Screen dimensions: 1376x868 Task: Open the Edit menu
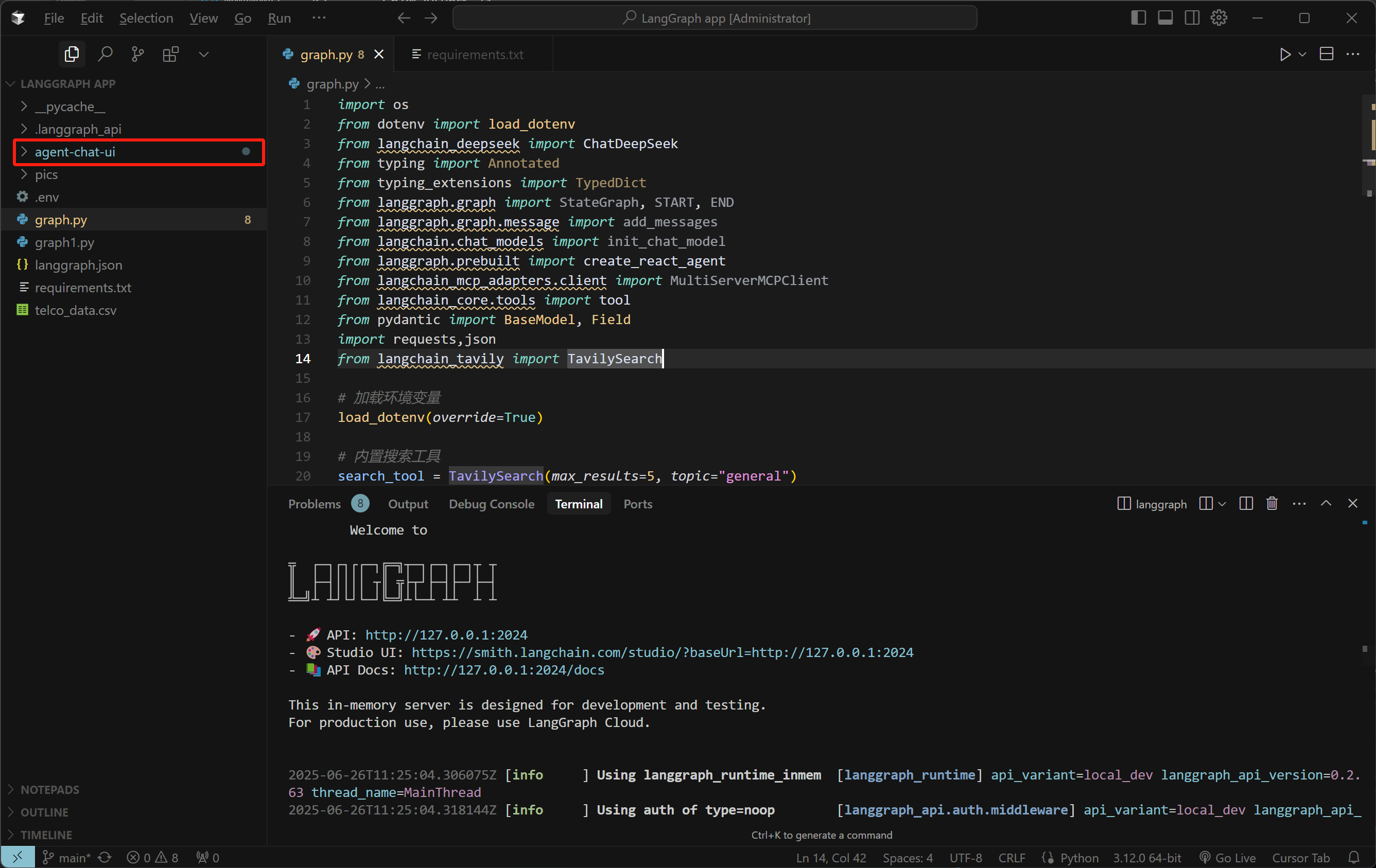click(92, 17)
